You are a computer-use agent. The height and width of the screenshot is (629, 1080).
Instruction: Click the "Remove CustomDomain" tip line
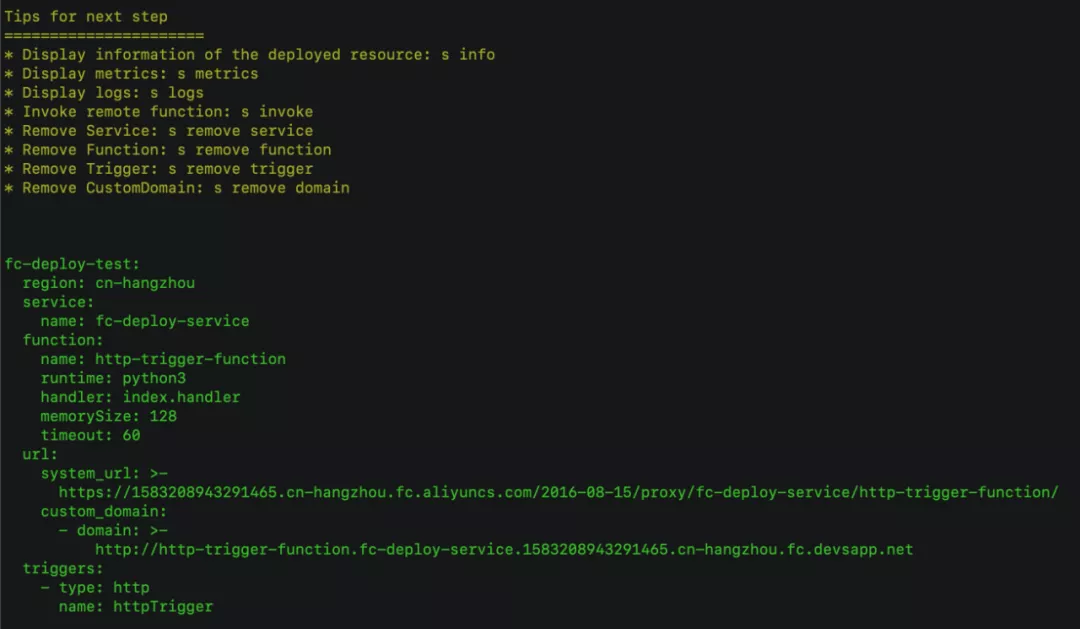[185, 188]
